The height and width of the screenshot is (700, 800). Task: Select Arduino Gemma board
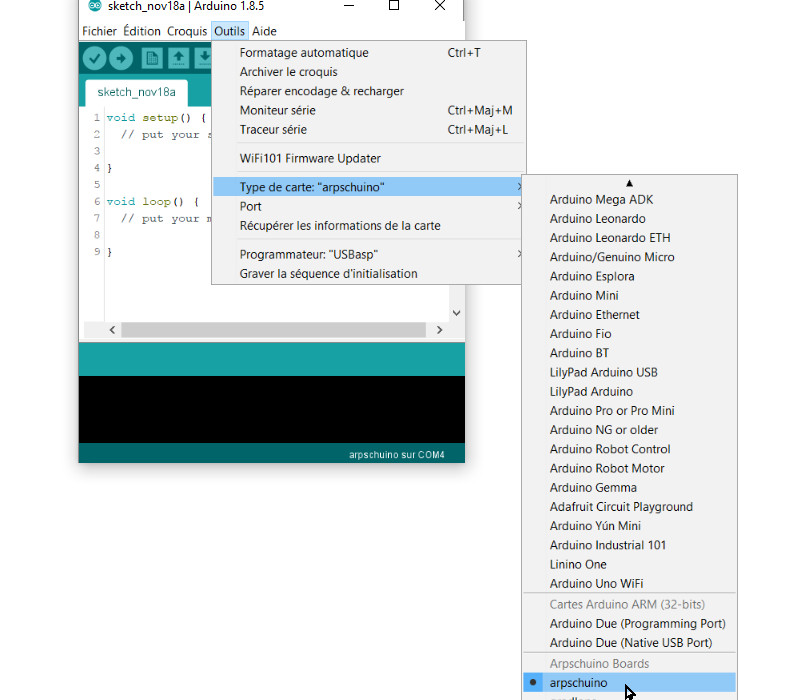coord(630,488)
